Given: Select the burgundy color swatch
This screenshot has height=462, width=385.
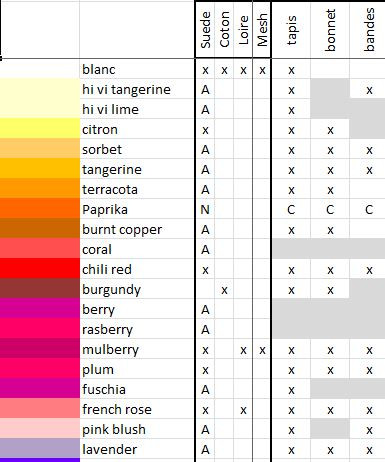Looking at the screenshot, I should tap(40, 289).
